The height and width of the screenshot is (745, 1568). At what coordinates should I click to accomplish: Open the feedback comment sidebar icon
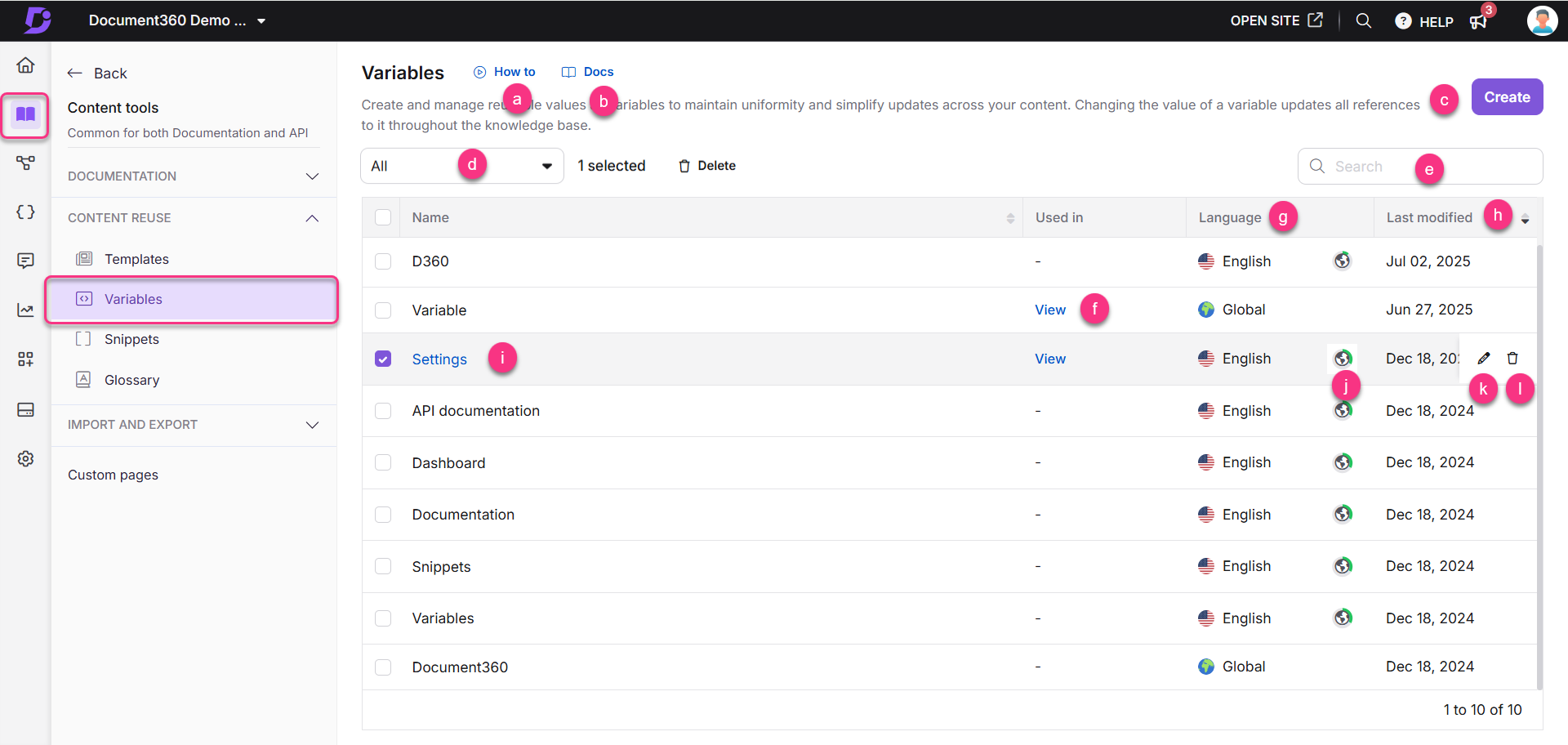[x=25, y=261]
